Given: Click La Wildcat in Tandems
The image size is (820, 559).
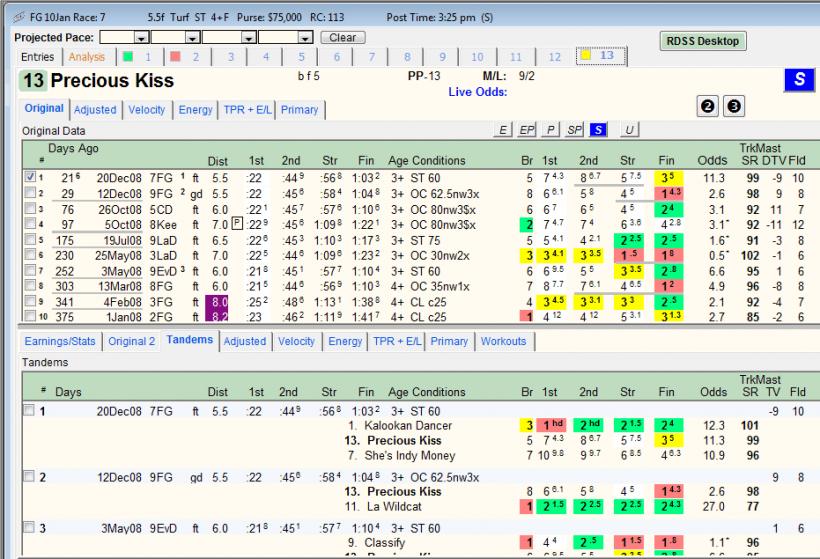Looking at the screenshot, I should (x=394, y=506).
